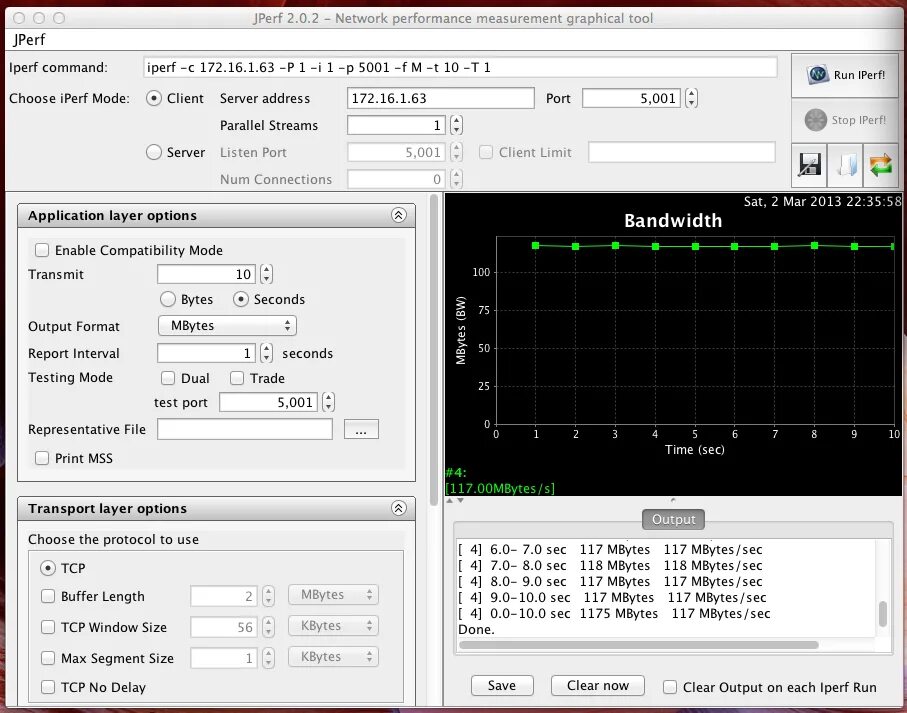The image size is (907, 713).
Task: Click the Client Limit text field
Action: point(681,152)
